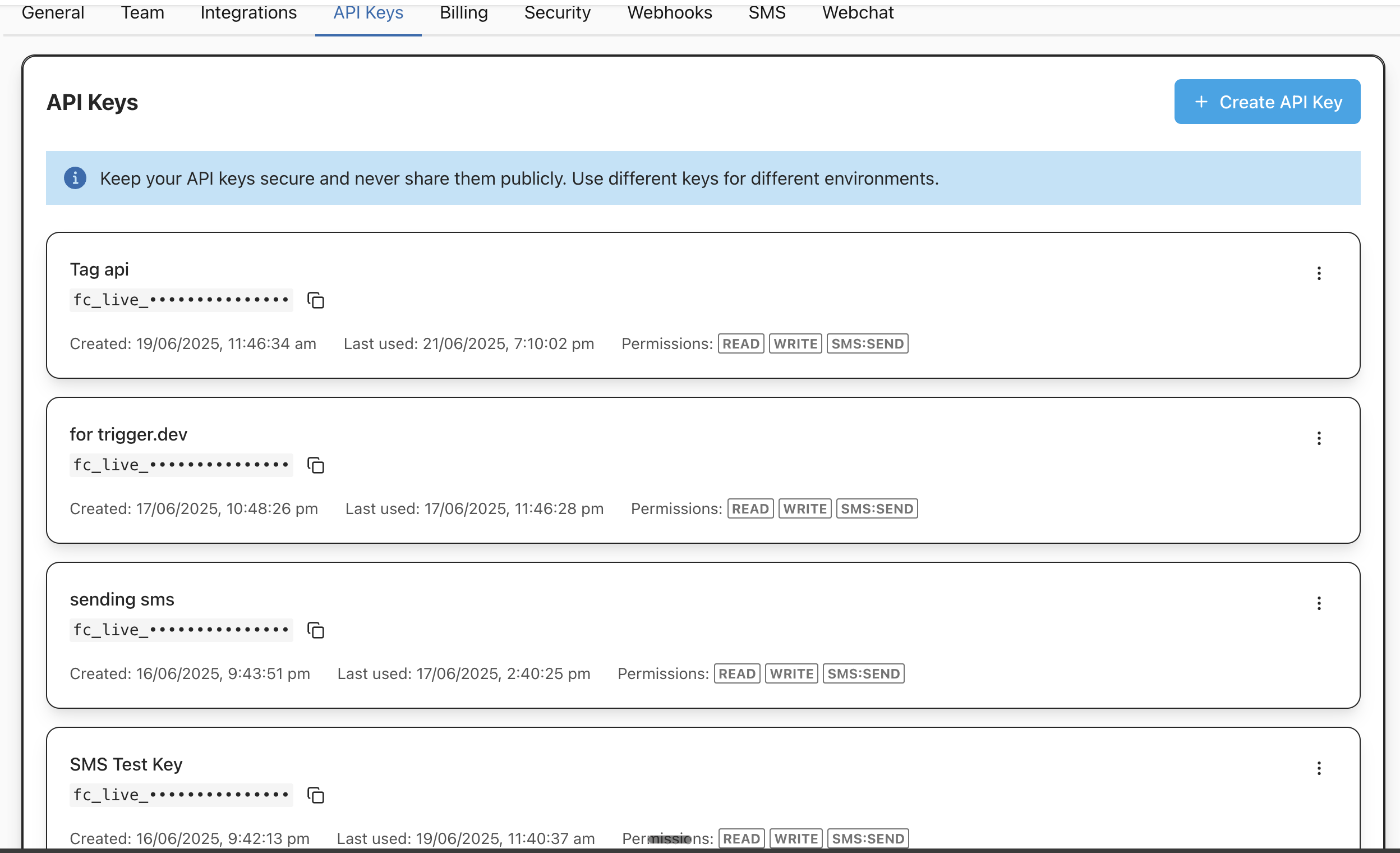
Task: Copy the sending sms key
Action: 315,630
